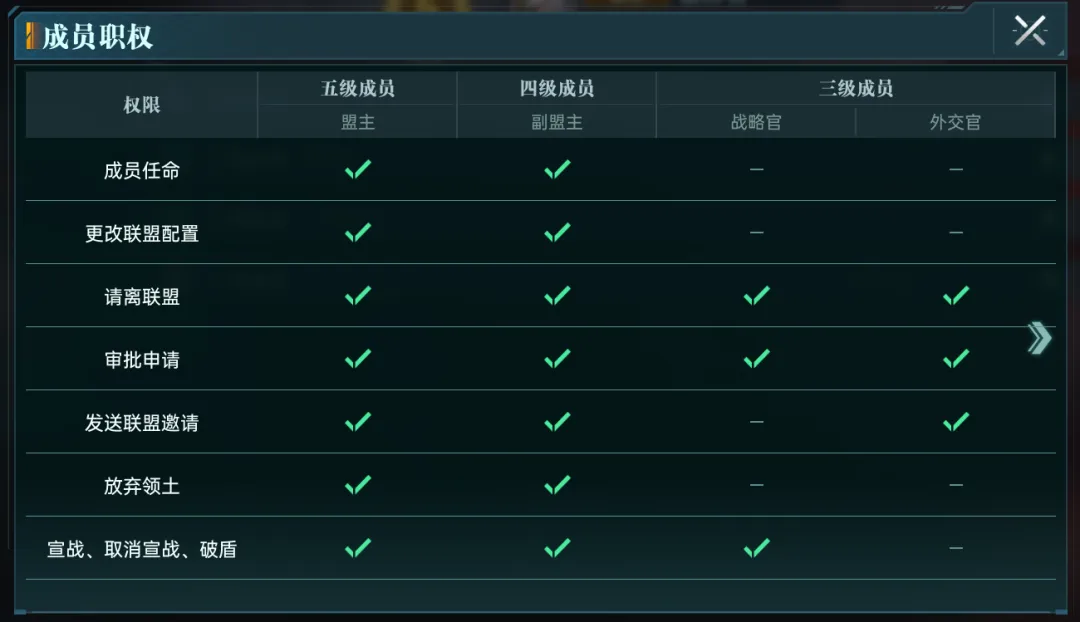Click 战略官 checkmark for 请离联盟

point(756,296)
